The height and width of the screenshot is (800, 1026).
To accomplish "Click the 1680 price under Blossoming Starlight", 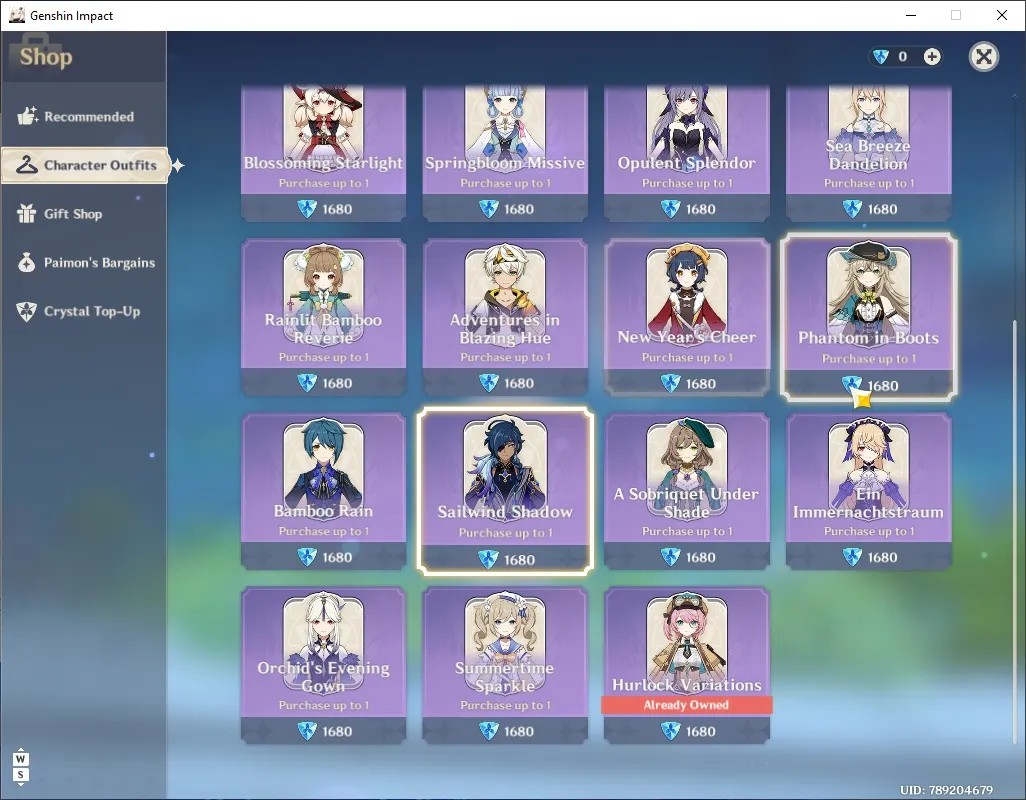I will tap(337, 209).
